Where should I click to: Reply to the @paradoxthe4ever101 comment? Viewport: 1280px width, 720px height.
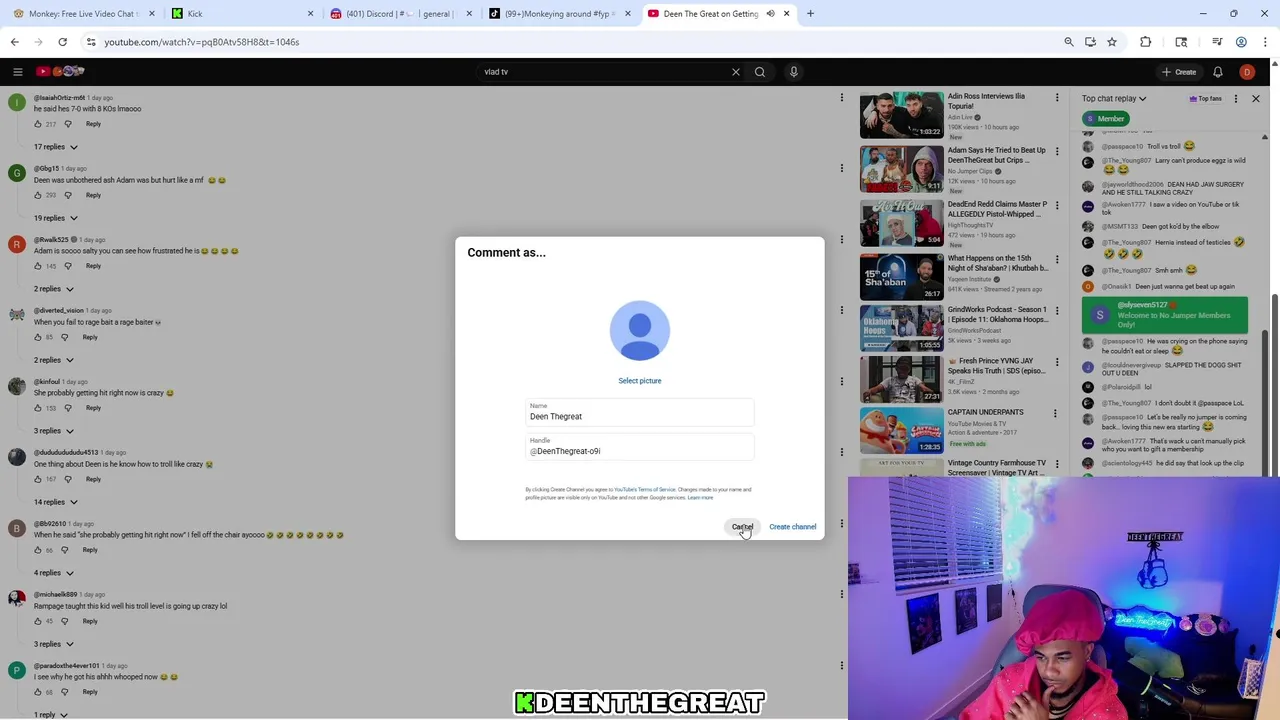point(90,692)
